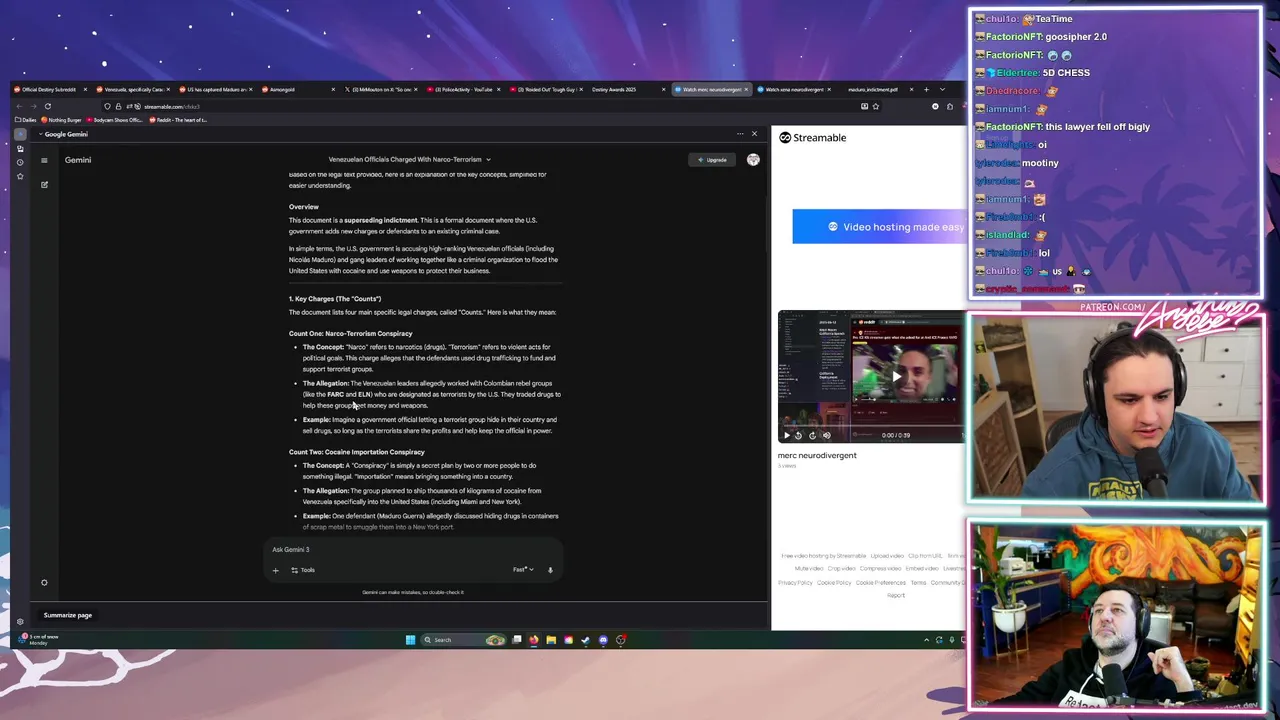Show hidden system tray icons chevron

point(926,640)
